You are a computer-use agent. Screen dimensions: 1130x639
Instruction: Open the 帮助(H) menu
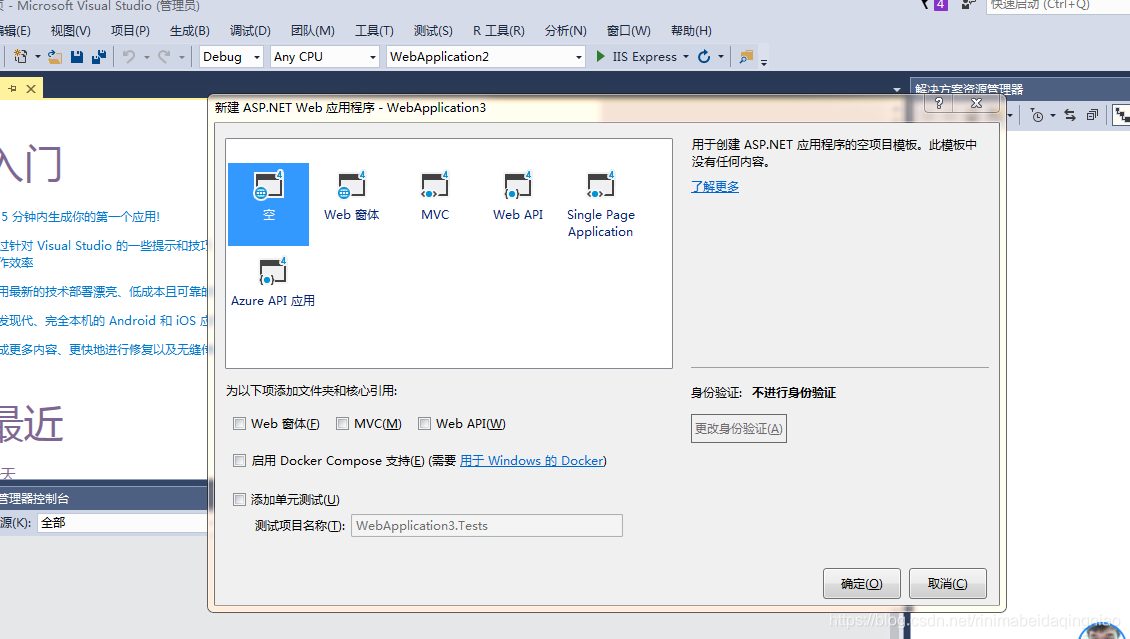[691, 31]
